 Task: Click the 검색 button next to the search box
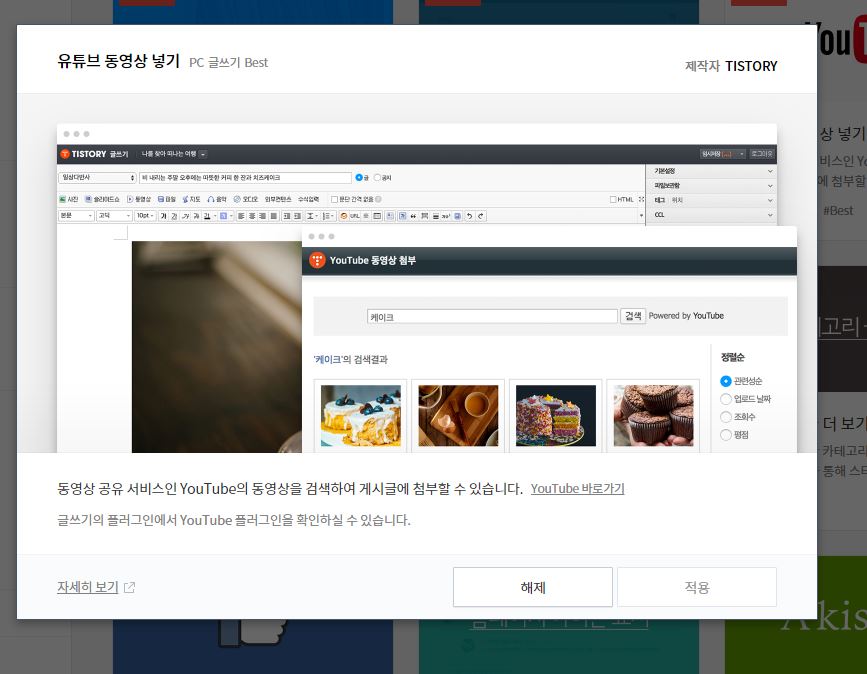pyautogui.click(x=633, y=316)
